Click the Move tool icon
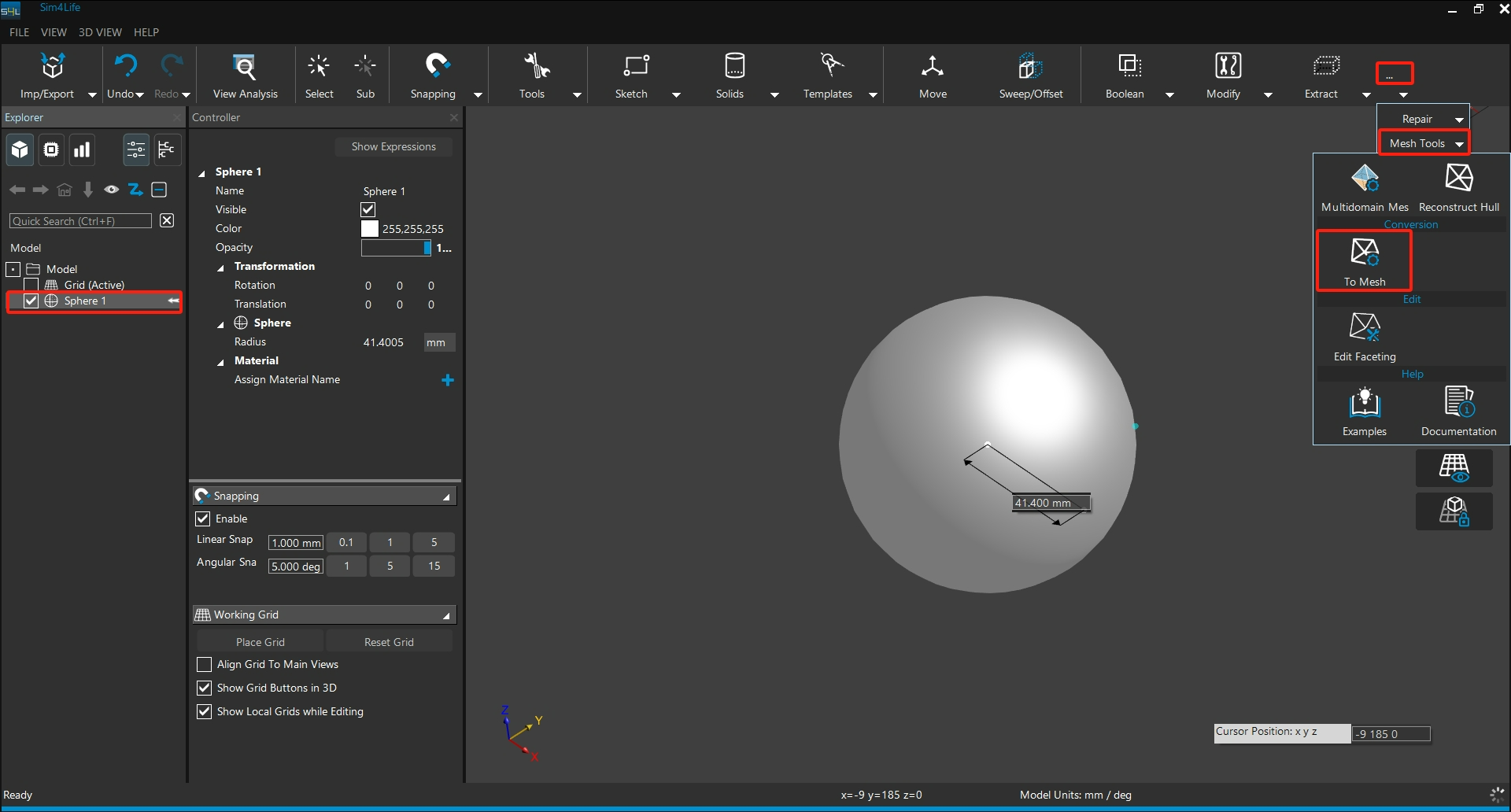 (933, 68)
